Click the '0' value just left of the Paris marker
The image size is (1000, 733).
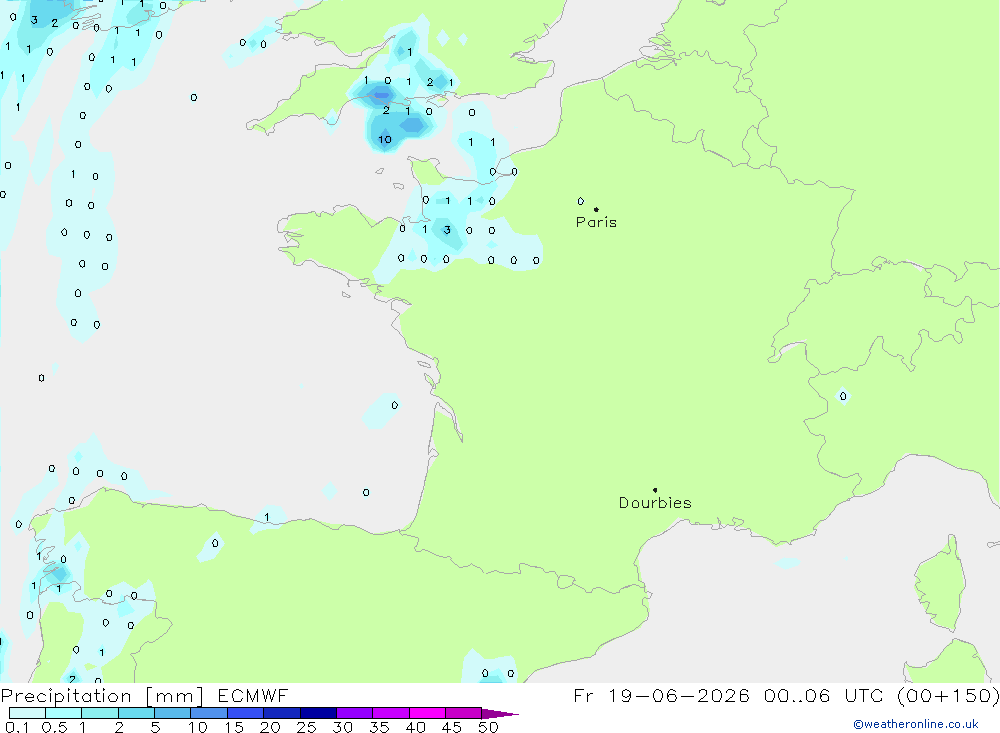click(x=580, y=201)
